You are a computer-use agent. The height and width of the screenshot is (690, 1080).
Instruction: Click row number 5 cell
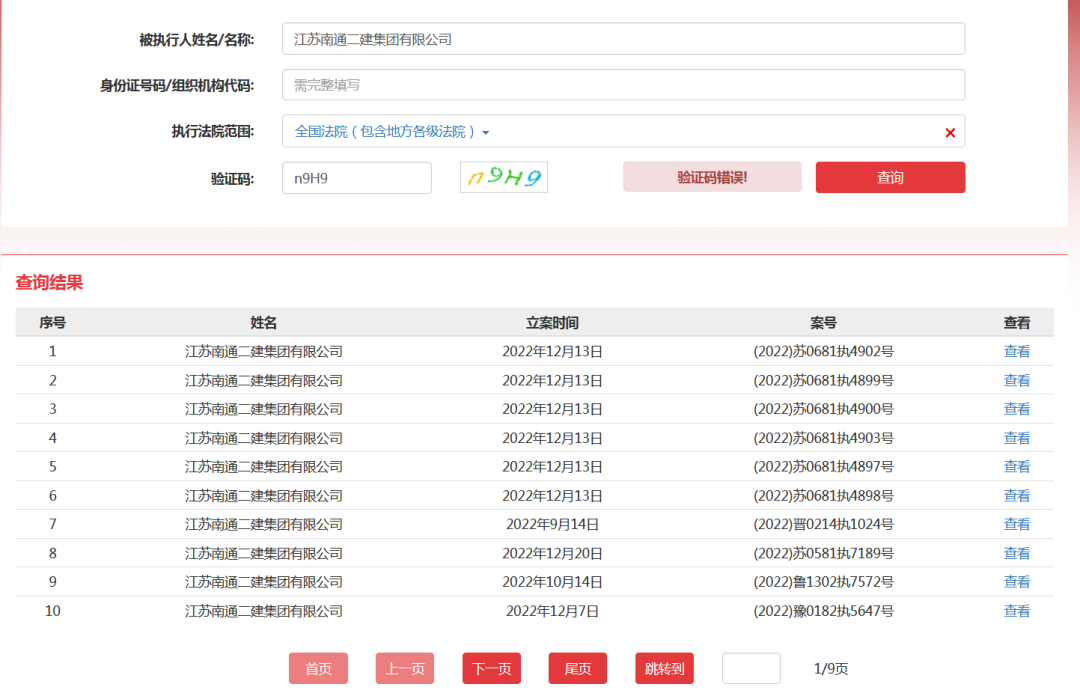[x=52, y=467]
